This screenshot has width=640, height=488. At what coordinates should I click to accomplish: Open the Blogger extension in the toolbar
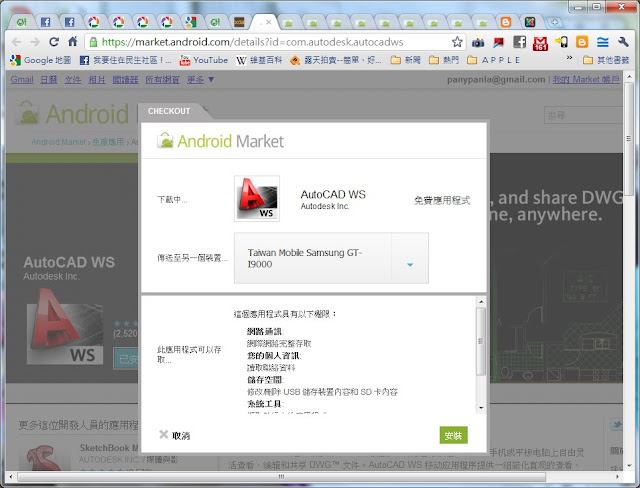coord(582,42)
